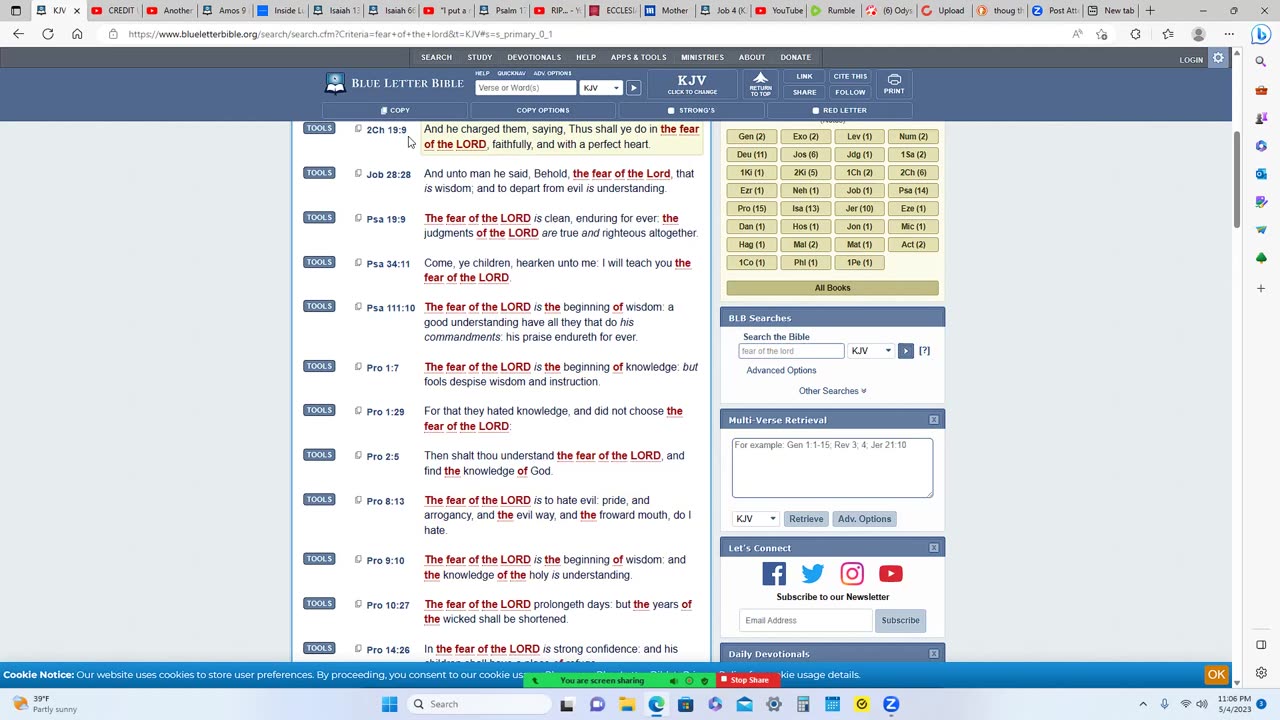
Task: Click the browser refresh icon
Action: coord(47,34)
